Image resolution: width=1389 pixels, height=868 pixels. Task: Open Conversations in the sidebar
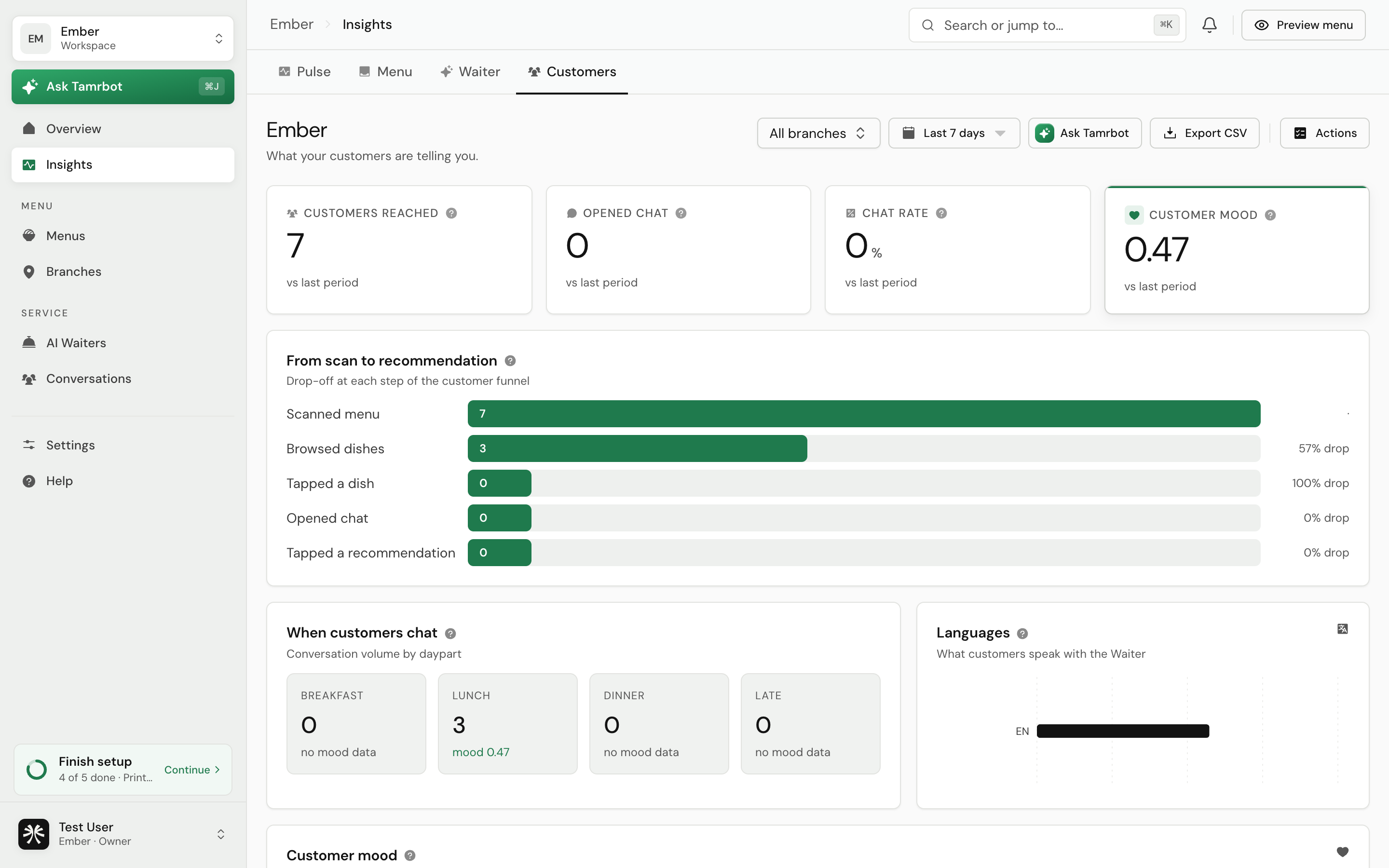click(123, 379)
